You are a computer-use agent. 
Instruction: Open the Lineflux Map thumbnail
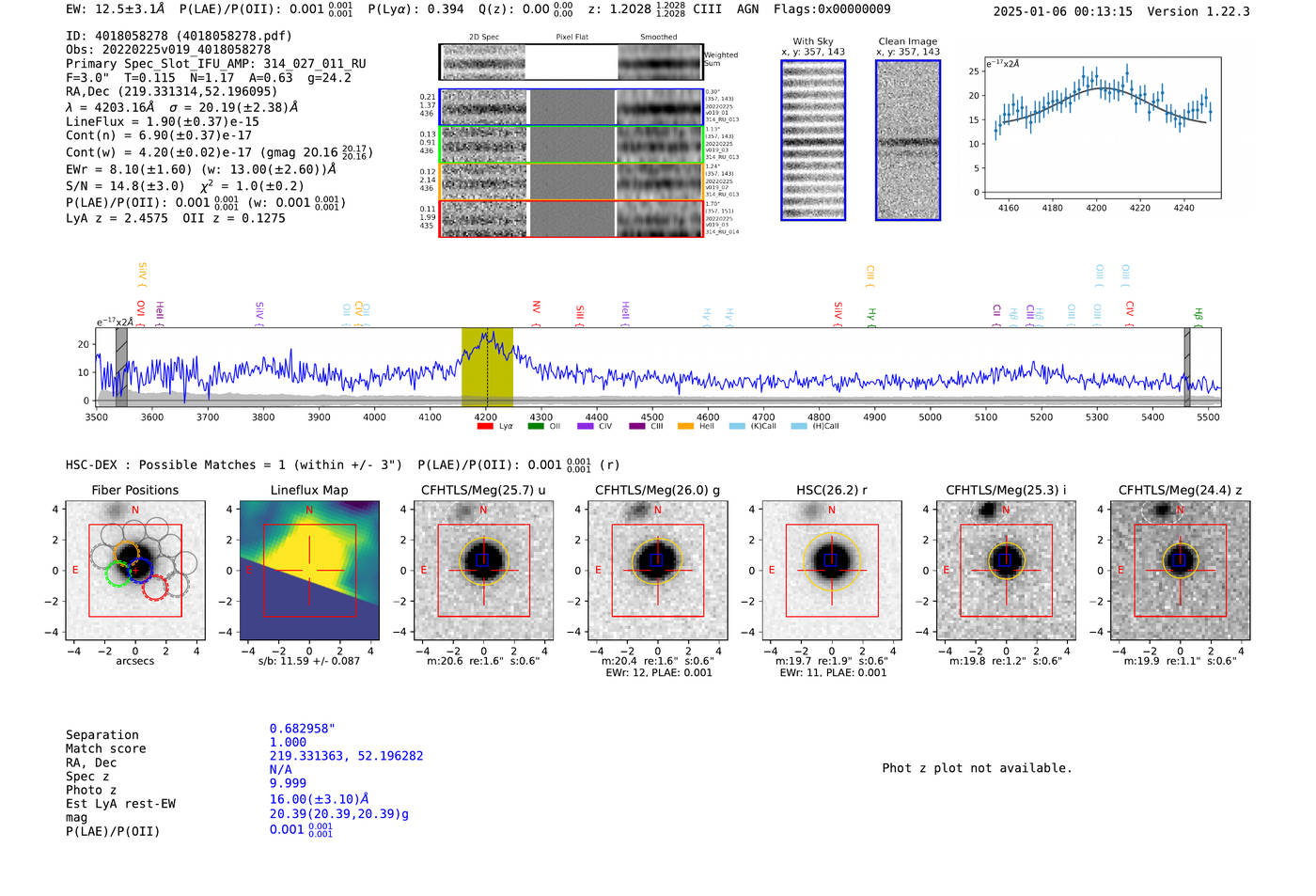pos(309,570)
